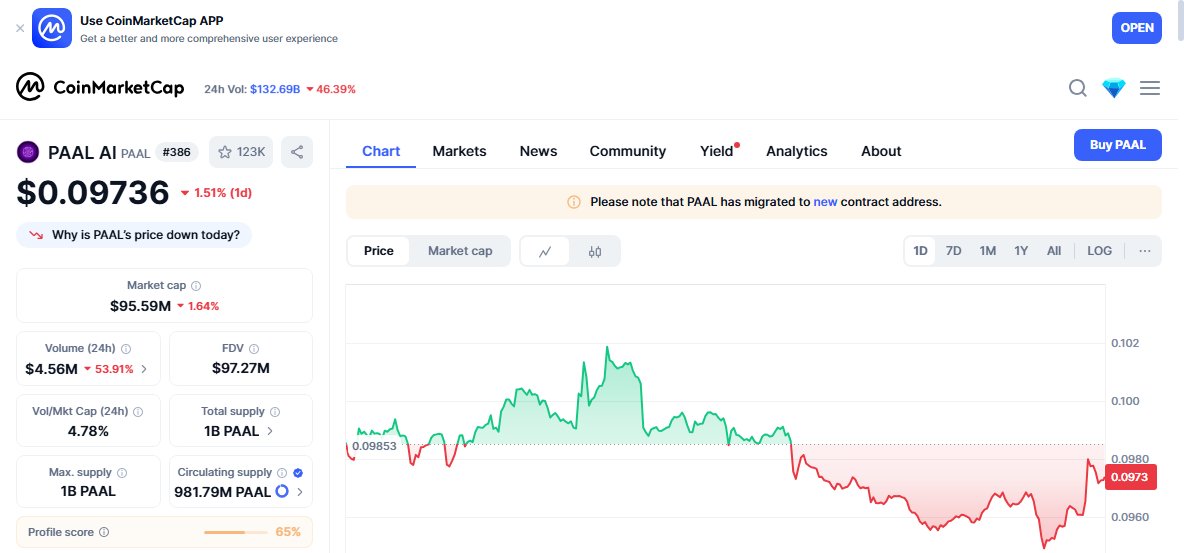Click the Volume (24h) info icon
1184x553 pixels.
[x=126, y=349]
